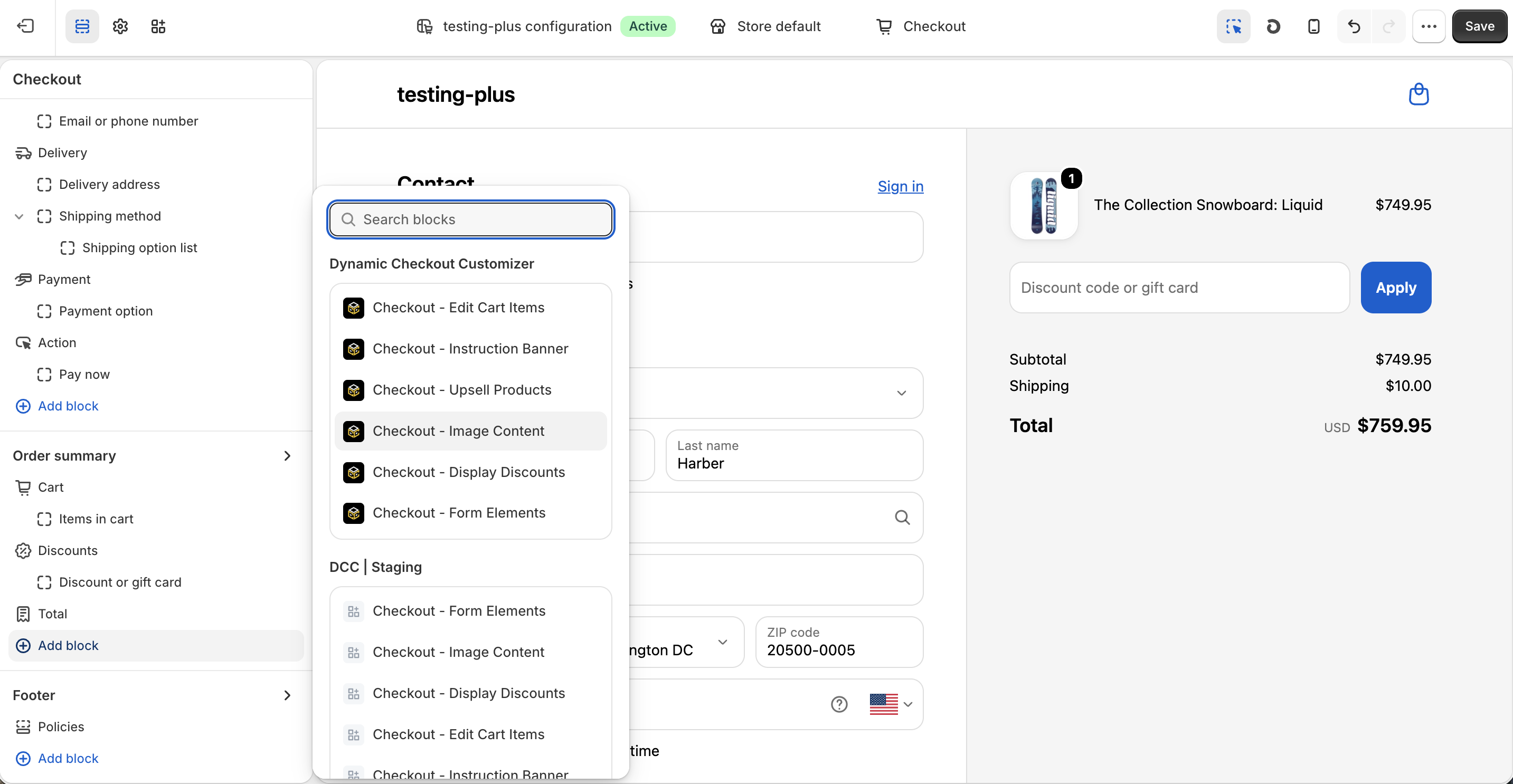
Task: Click the address search magnifier icon
Action: click(902, 517)
